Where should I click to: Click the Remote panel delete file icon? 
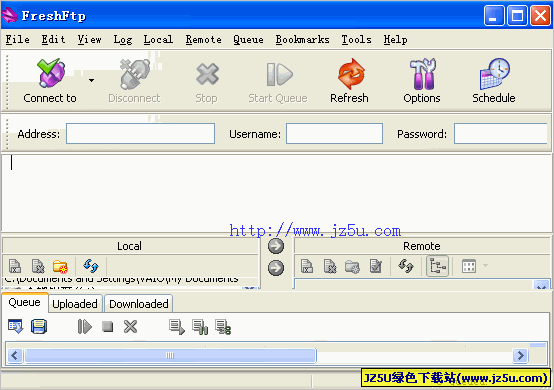click(330, 266)
